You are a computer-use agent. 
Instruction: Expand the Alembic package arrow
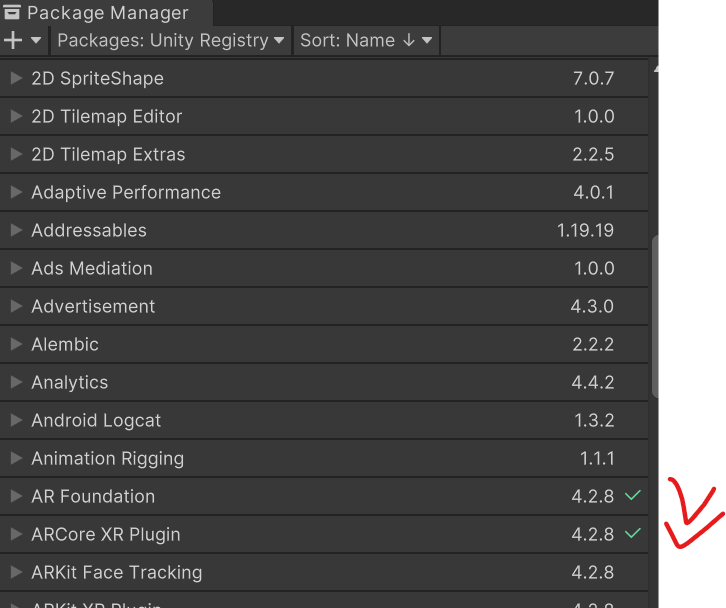pos(16,344)
